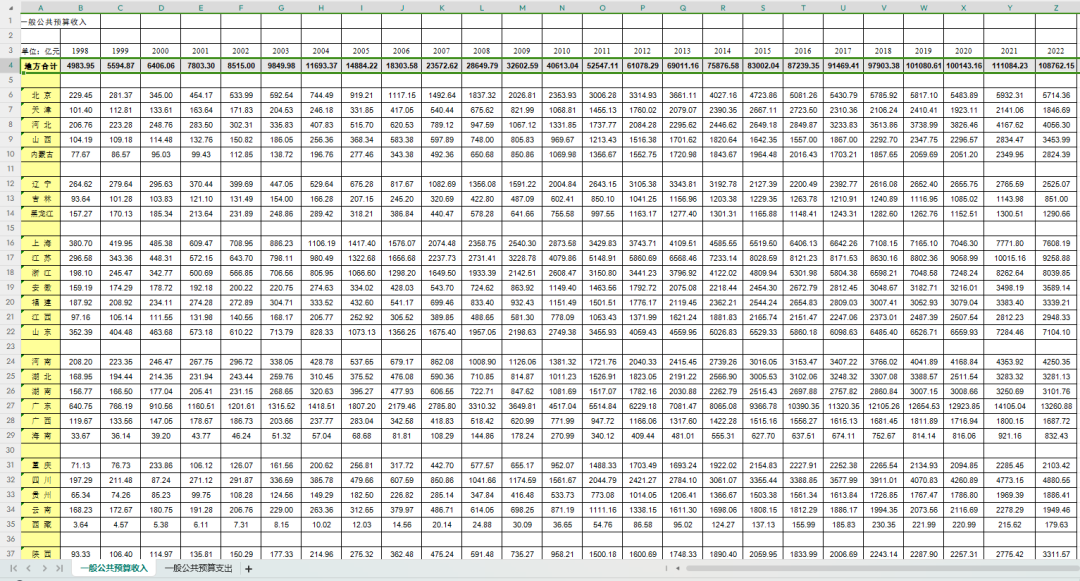Click the next sheet arrow
This screenshot has height=581, width=1080.
43,568
